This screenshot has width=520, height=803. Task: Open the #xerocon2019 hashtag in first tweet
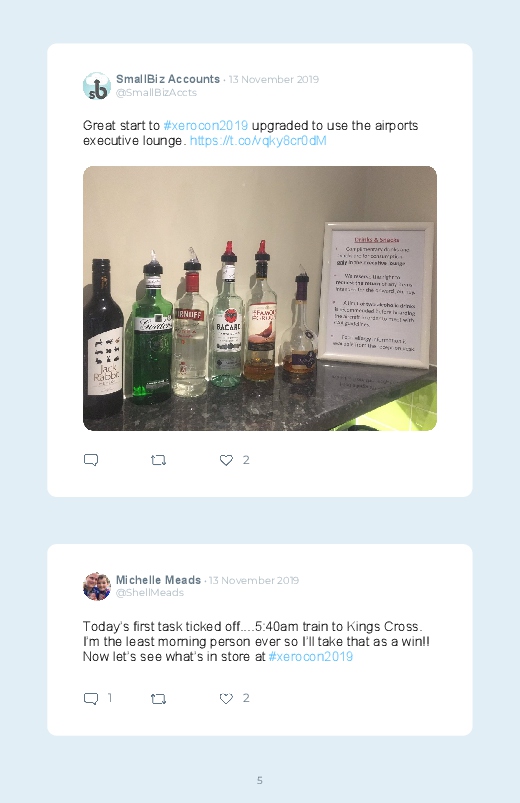point(205,125)
